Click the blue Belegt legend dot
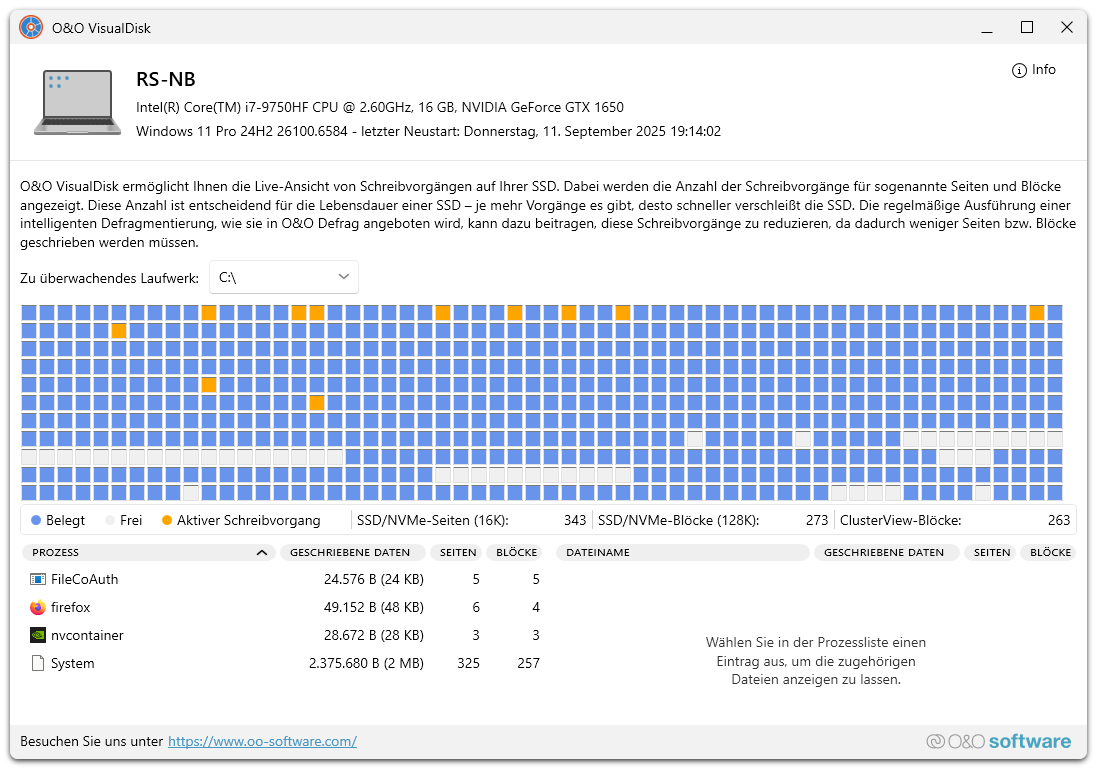 click(36, 521)
